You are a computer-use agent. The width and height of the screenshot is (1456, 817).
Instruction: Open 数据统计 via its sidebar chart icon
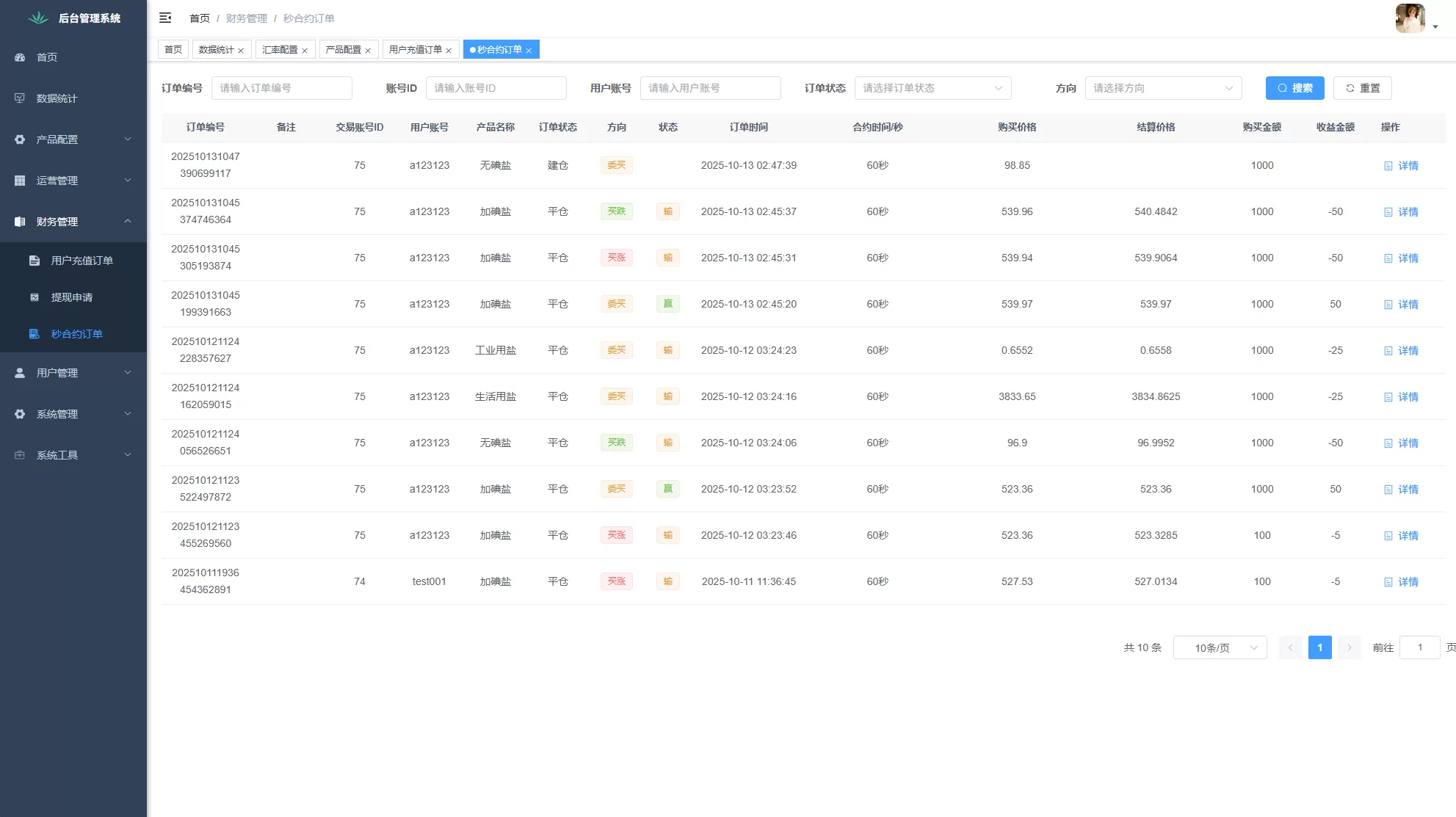tap(19, 98)
